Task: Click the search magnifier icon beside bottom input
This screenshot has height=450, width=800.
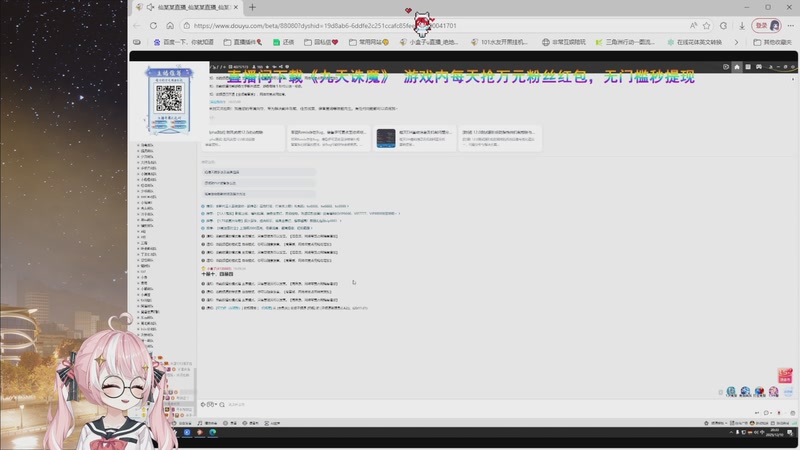Action: (222, 405)
